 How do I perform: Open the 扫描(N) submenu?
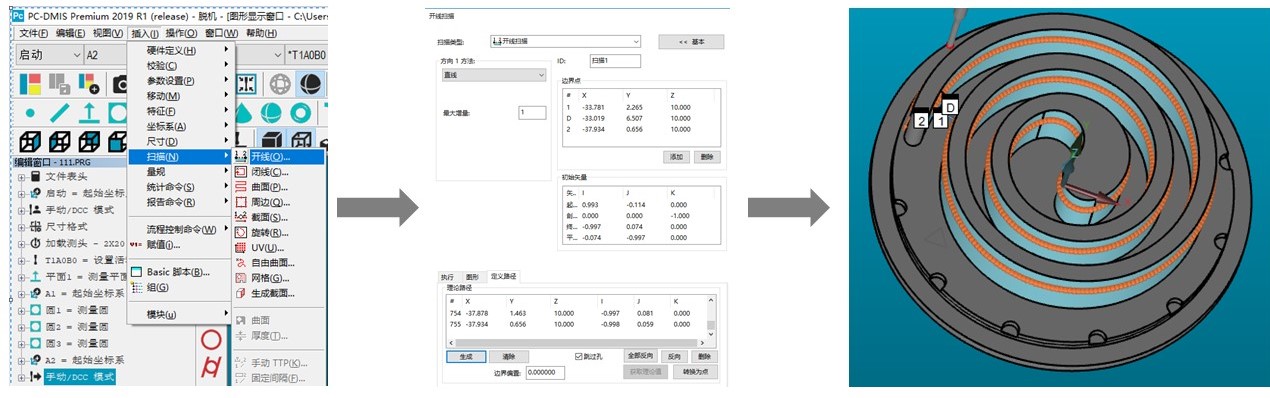pos(180,157)
